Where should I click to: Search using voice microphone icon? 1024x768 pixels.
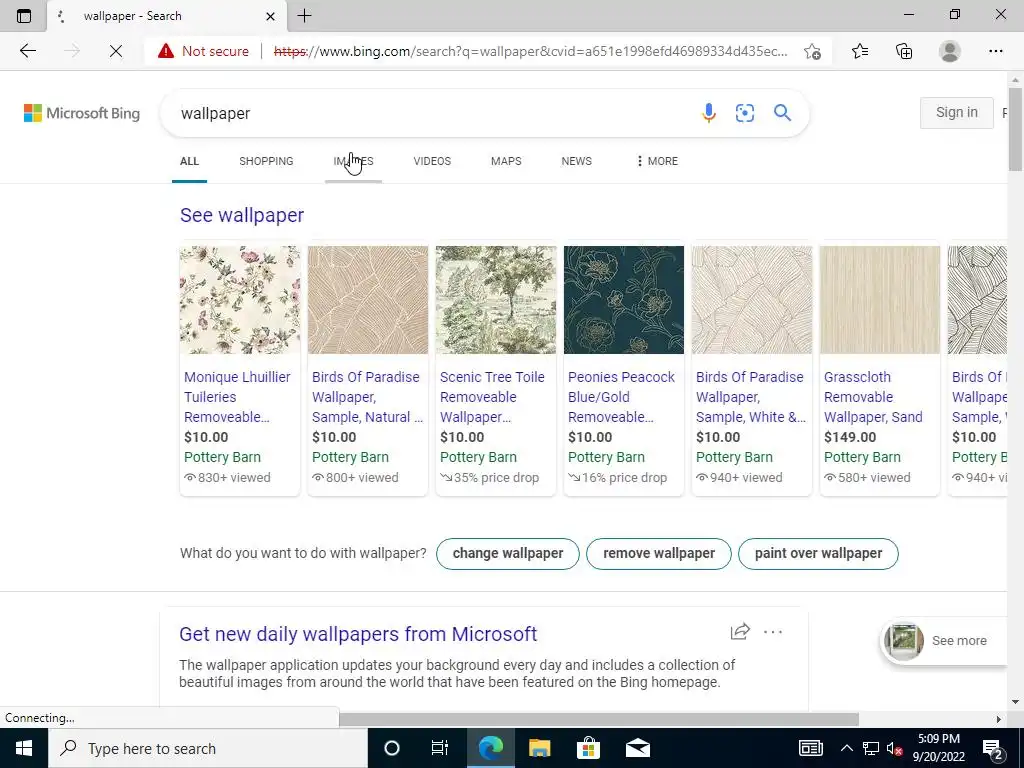pyautogui.click(x=709, y=113)
